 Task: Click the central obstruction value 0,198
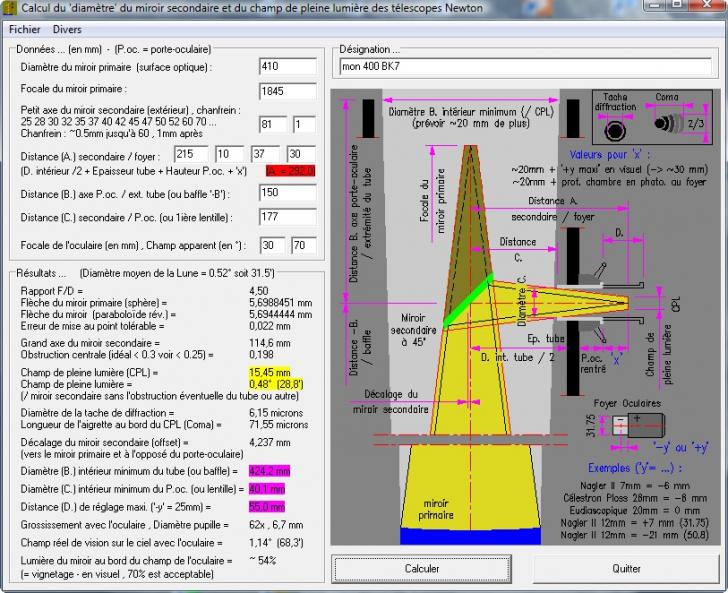(261, 355)
